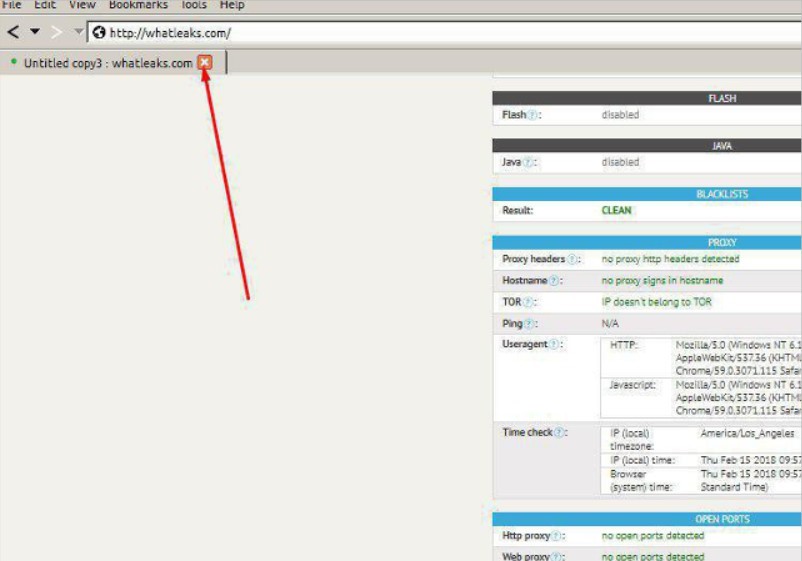The width and height of the screenshot is (802, 561).
Task: Open the Bookmarks menu
Action: tap(138, 5)
